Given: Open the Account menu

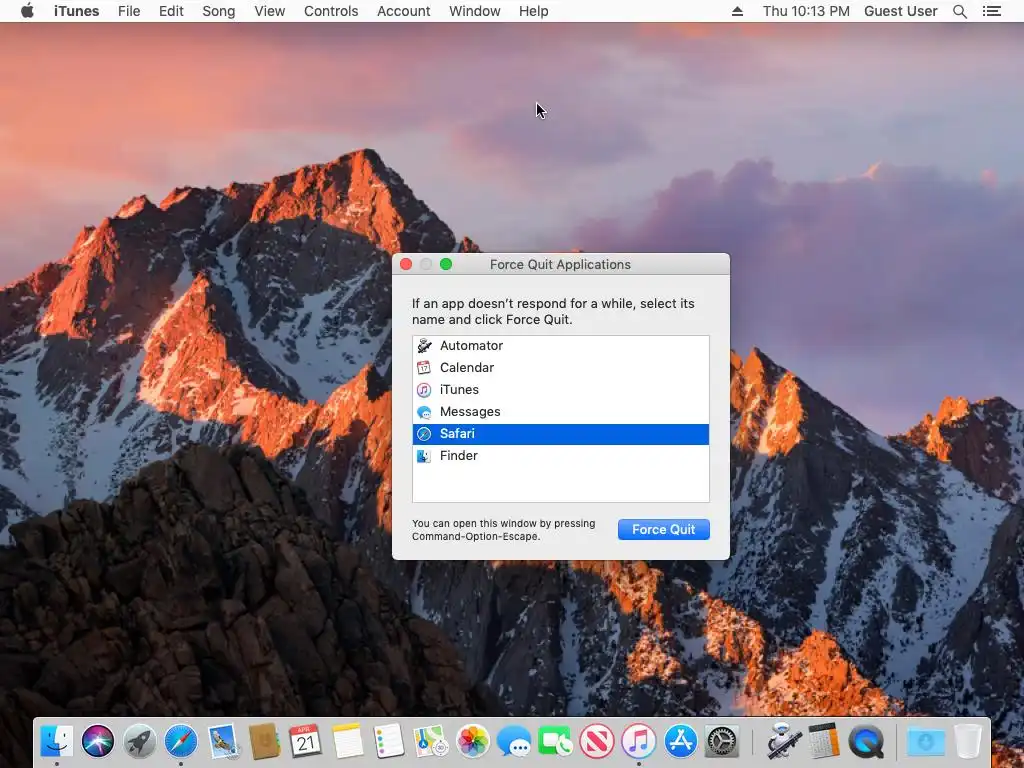Looking at the screenshot, I should [404, 11].
